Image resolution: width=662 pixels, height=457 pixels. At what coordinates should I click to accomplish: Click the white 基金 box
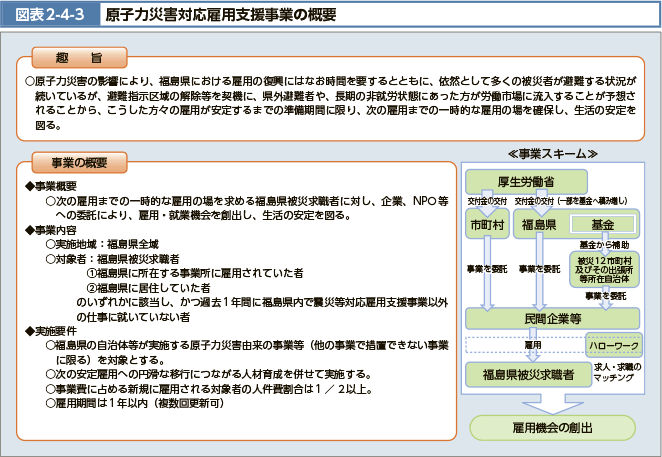(603, 224)
